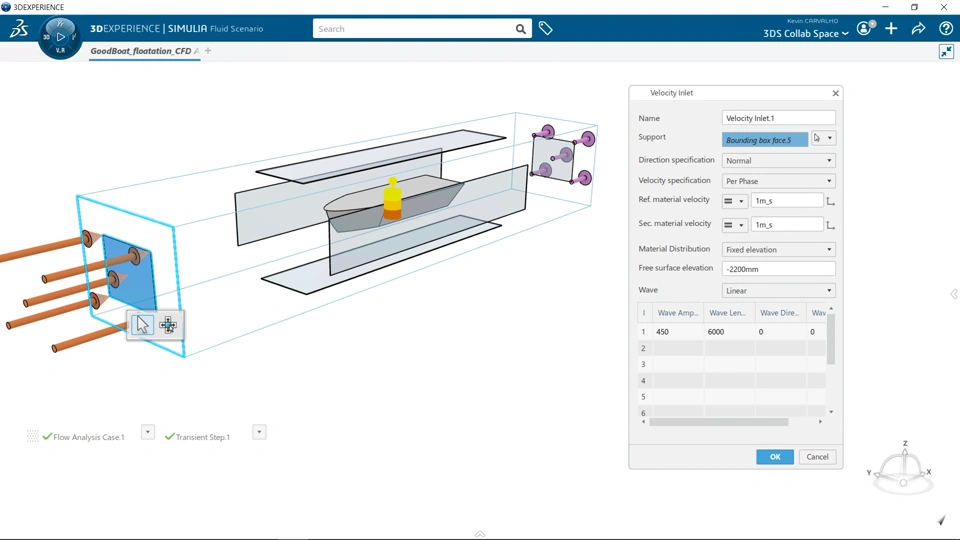Click the collapse view icon top right
The width and height of the screenshot is (960, 540).
coord(947,51)
